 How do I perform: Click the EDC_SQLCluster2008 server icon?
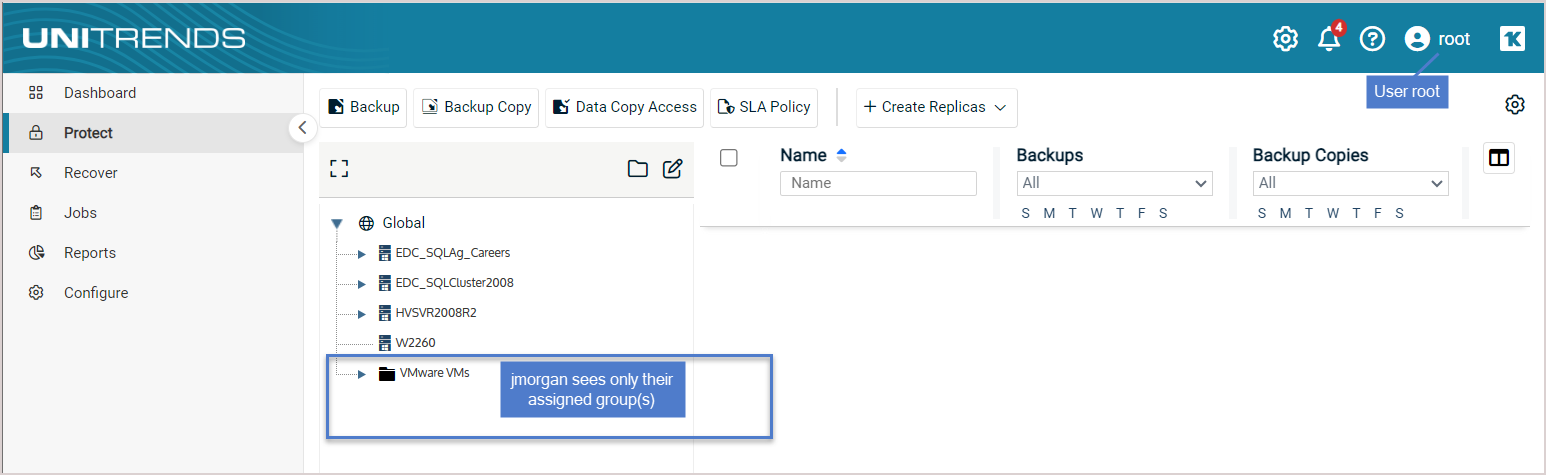point(385,283)
